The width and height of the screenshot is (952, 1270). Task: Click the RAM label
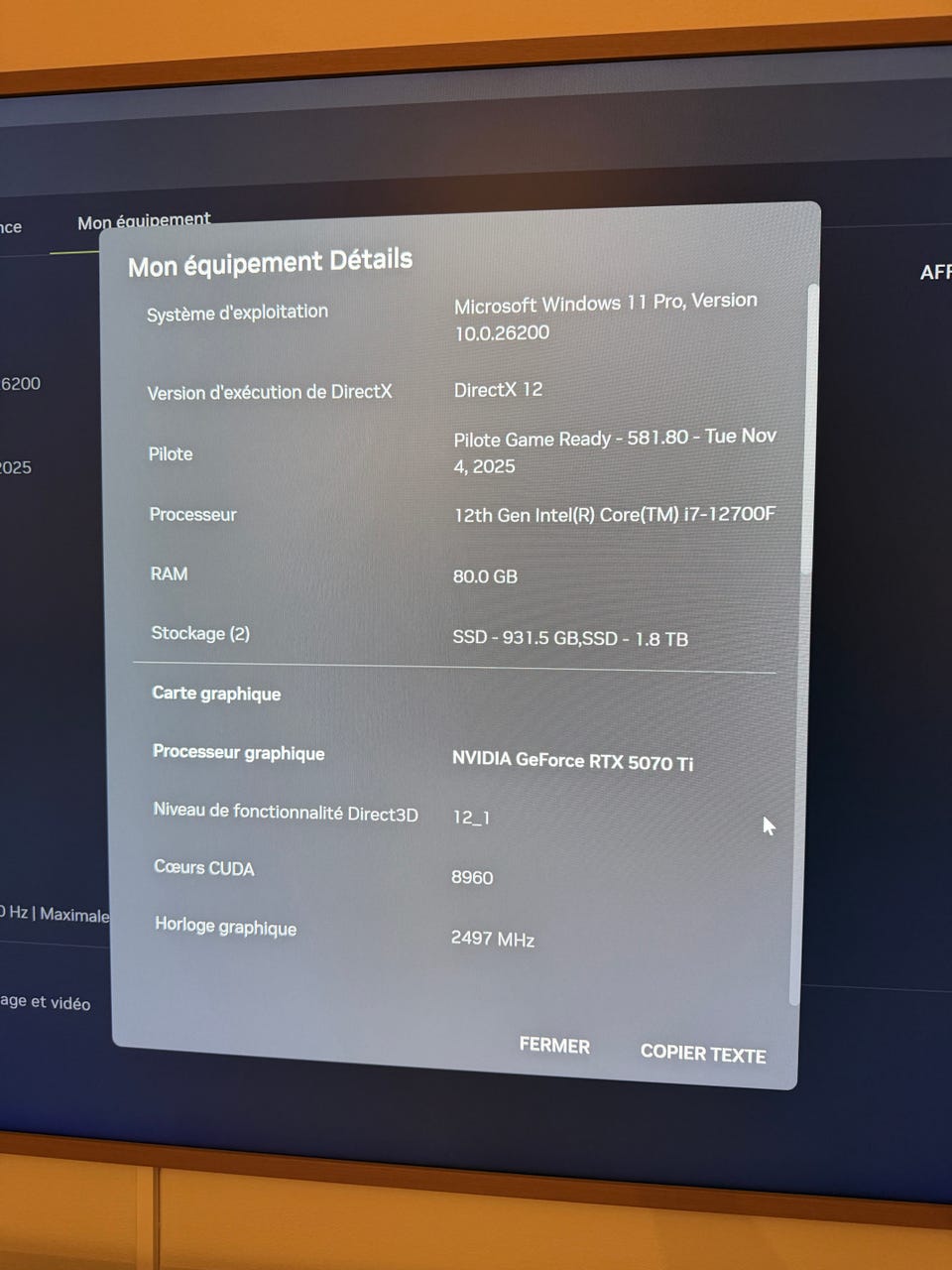[x=169, y=573]
